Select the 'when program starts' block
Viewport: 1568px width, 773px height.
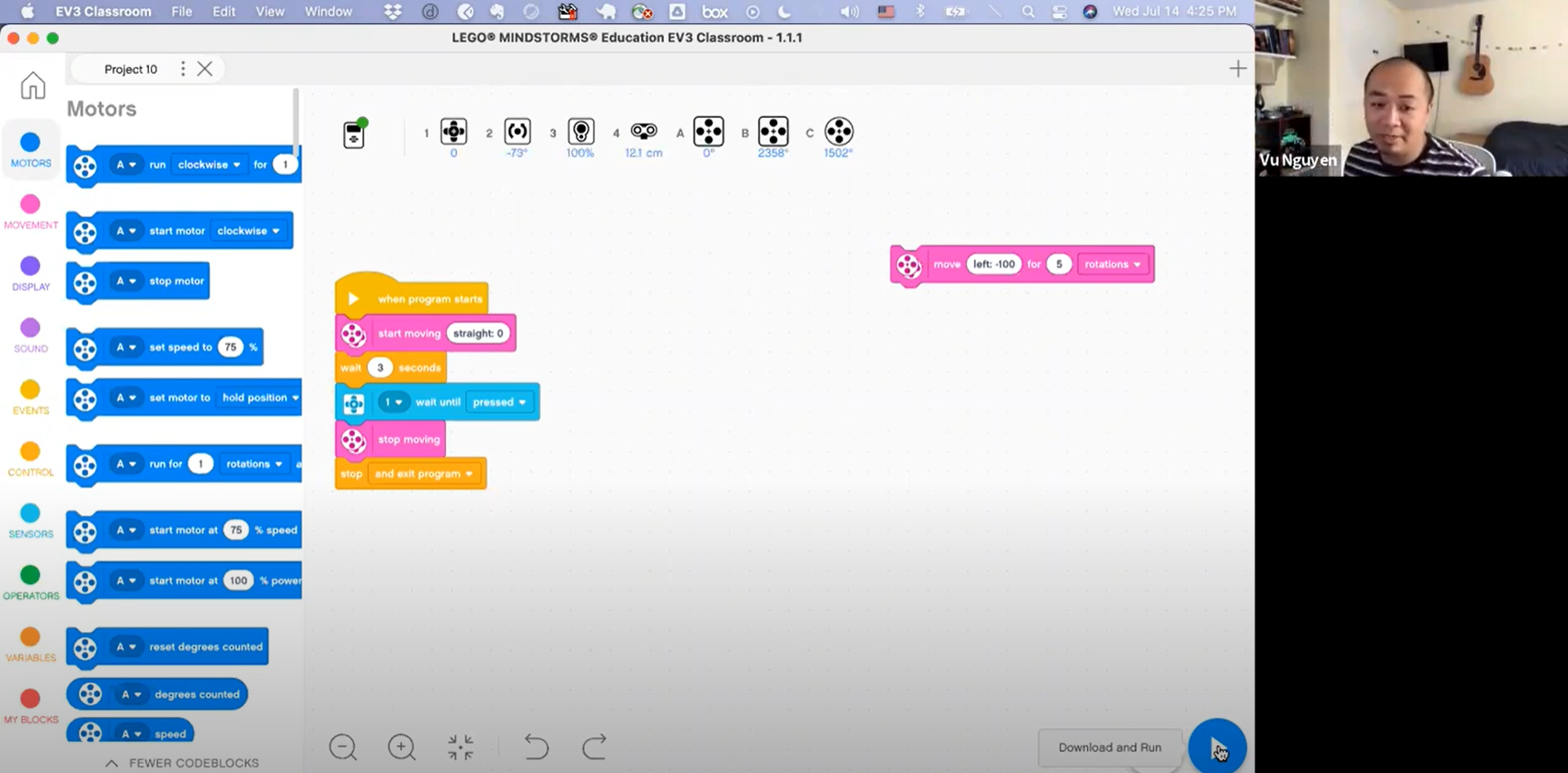coord(412,296)
